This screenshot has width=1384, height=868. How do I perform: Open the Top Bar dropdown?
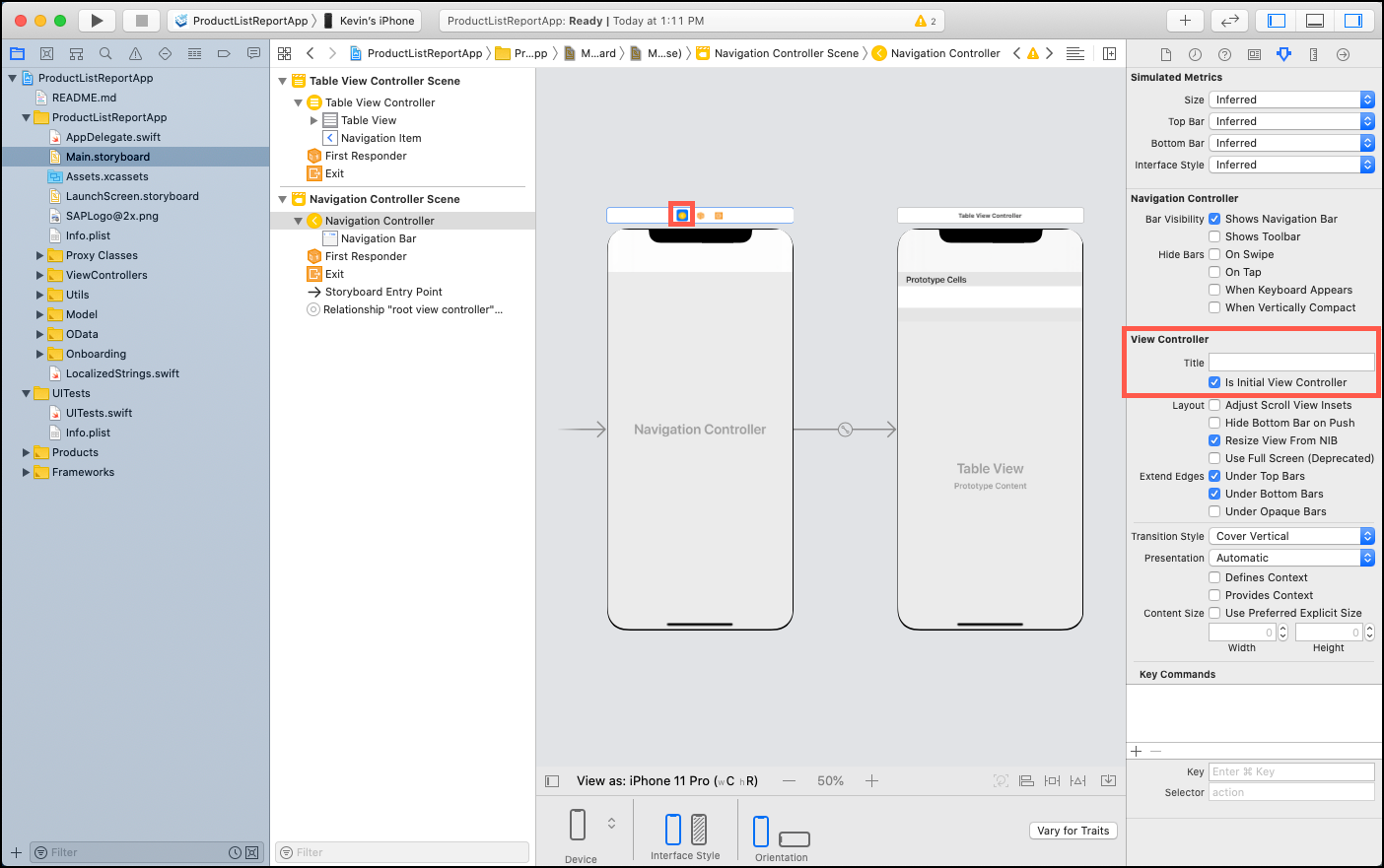[1291, 121]
